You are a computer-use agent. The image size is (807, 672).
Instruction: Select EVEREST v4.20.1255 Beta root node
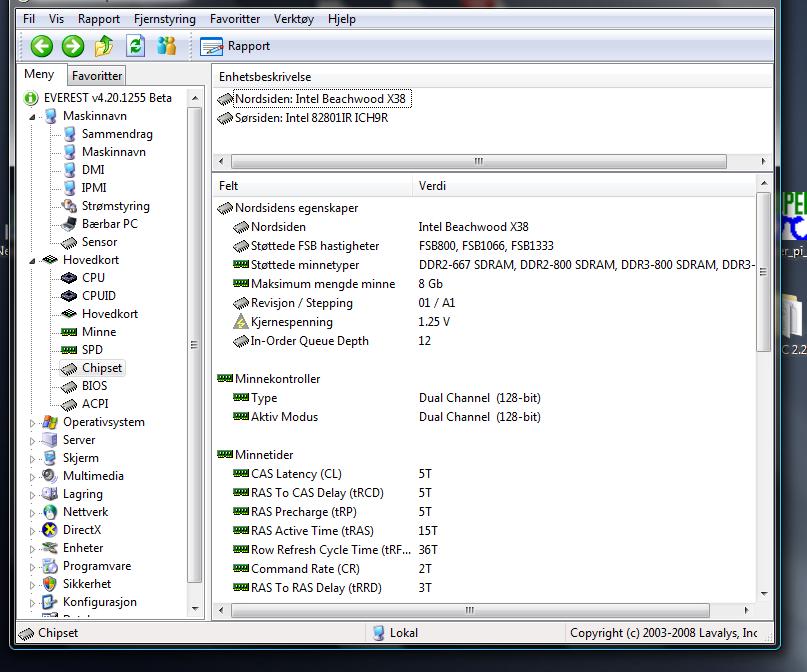pyautogui.click(x=108, y=98)
